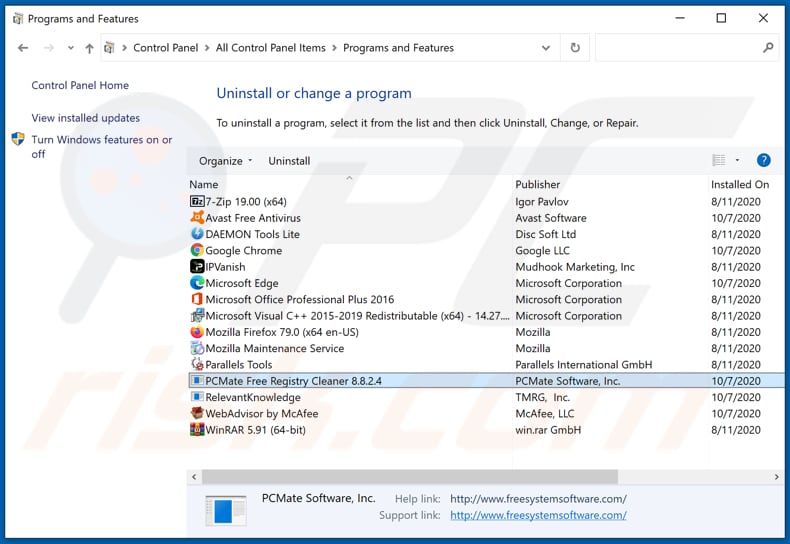Click the horizontal scrollbar thumb
This screenshot has height=544, width=790.
pos(410,477)
